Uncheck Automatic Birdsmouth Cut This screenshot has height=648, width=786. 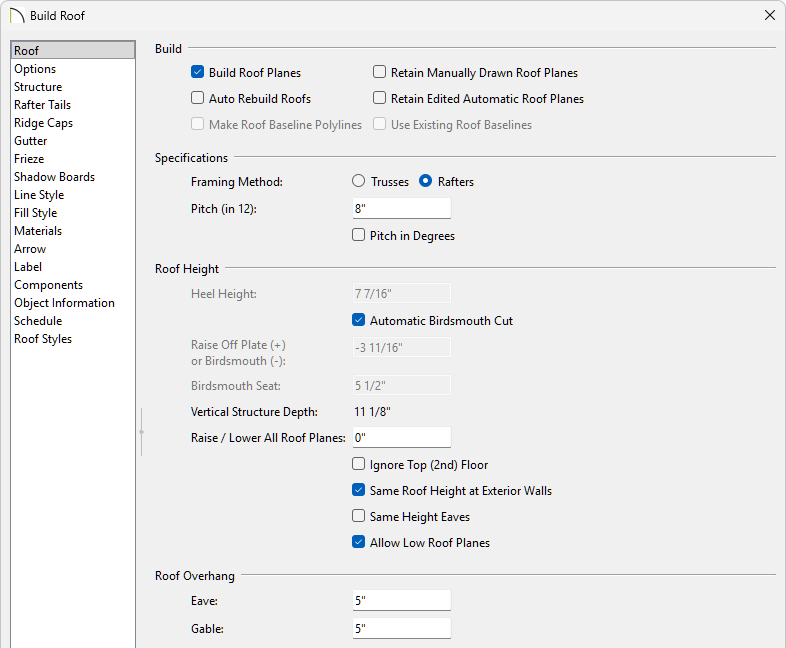(359, 321)
